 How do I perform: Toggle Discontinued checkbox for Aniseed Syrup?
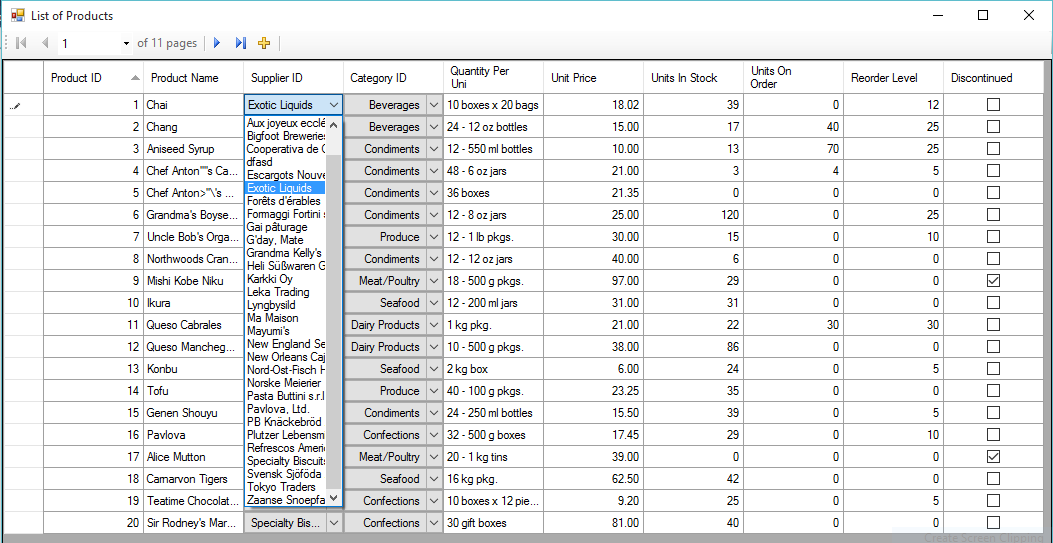point(993,148)
